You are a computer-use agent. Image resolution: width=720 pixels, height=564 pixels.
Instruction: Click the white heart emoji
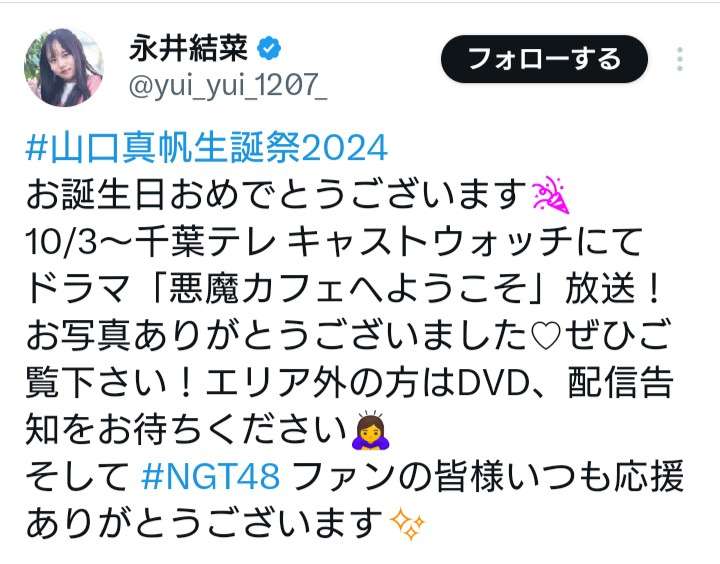(x=546, y=335)
